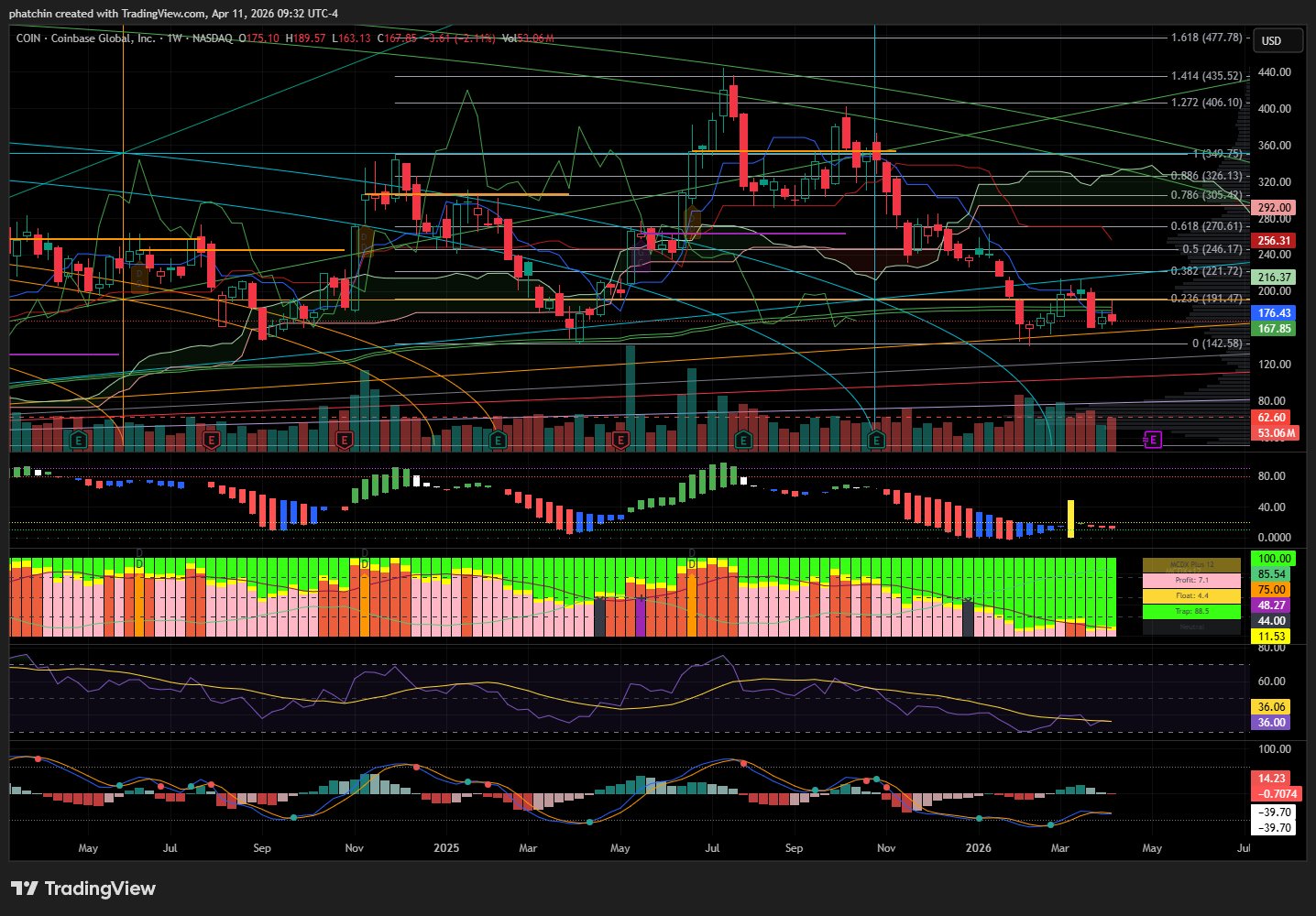Click the 53.06M volume axis label
Screen dimensions: 1316x916
click(x=1275, y=433)
